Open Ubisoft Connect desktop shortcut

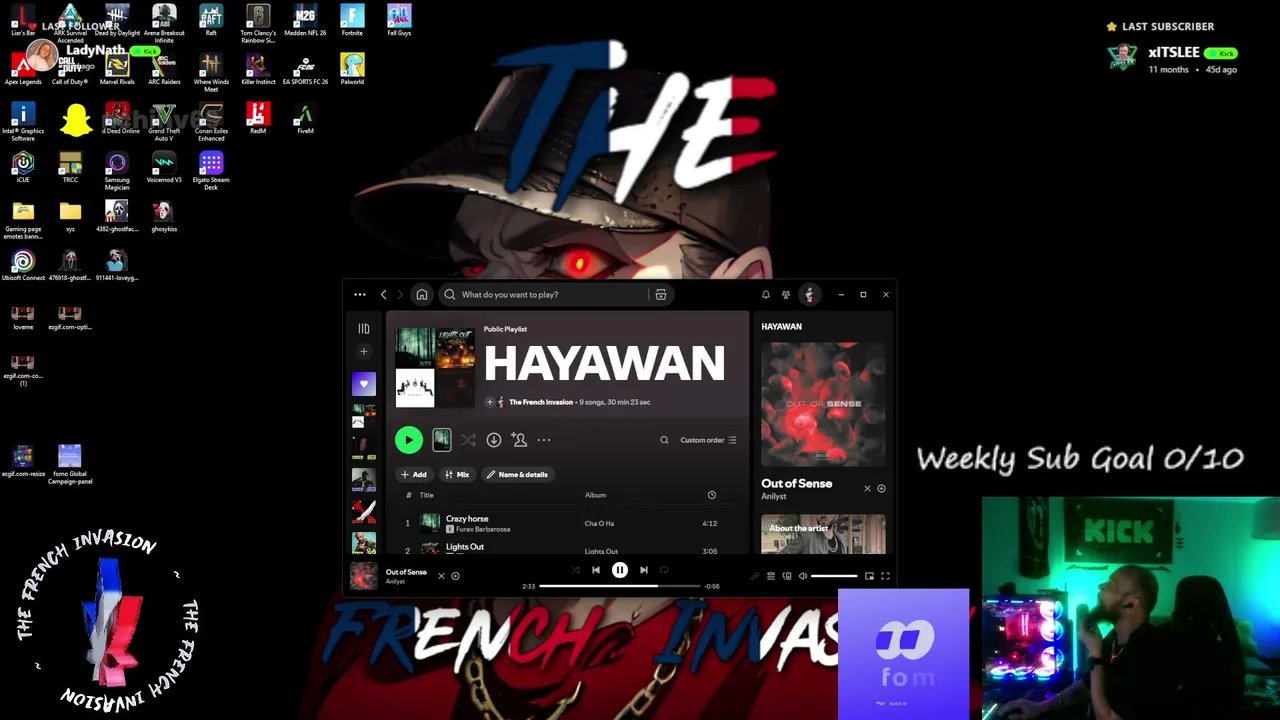tap(23, 266)
